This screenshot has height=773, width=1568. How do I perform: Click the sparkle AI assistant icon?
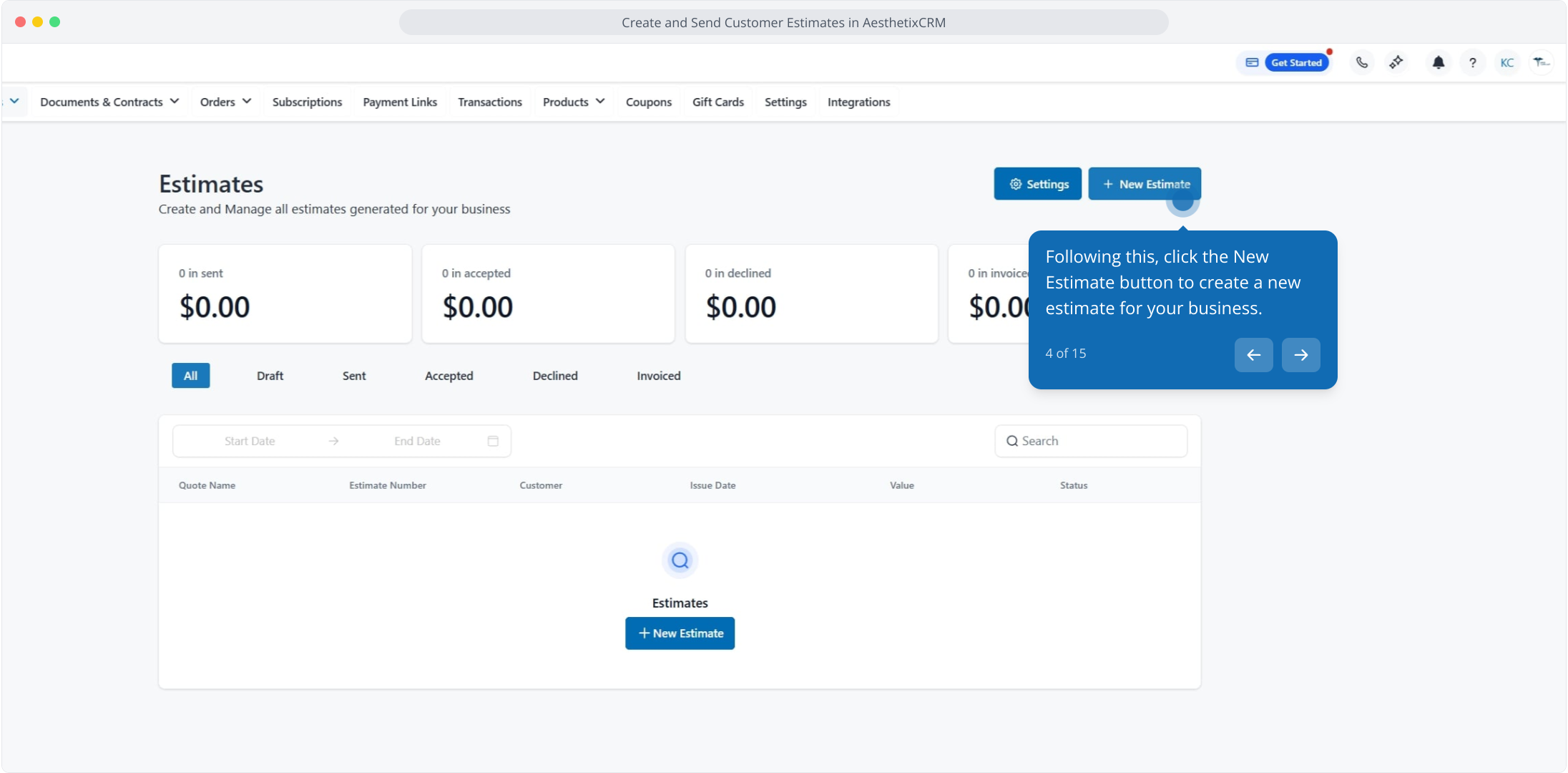pyautogui.click(x=1396, y=62)
